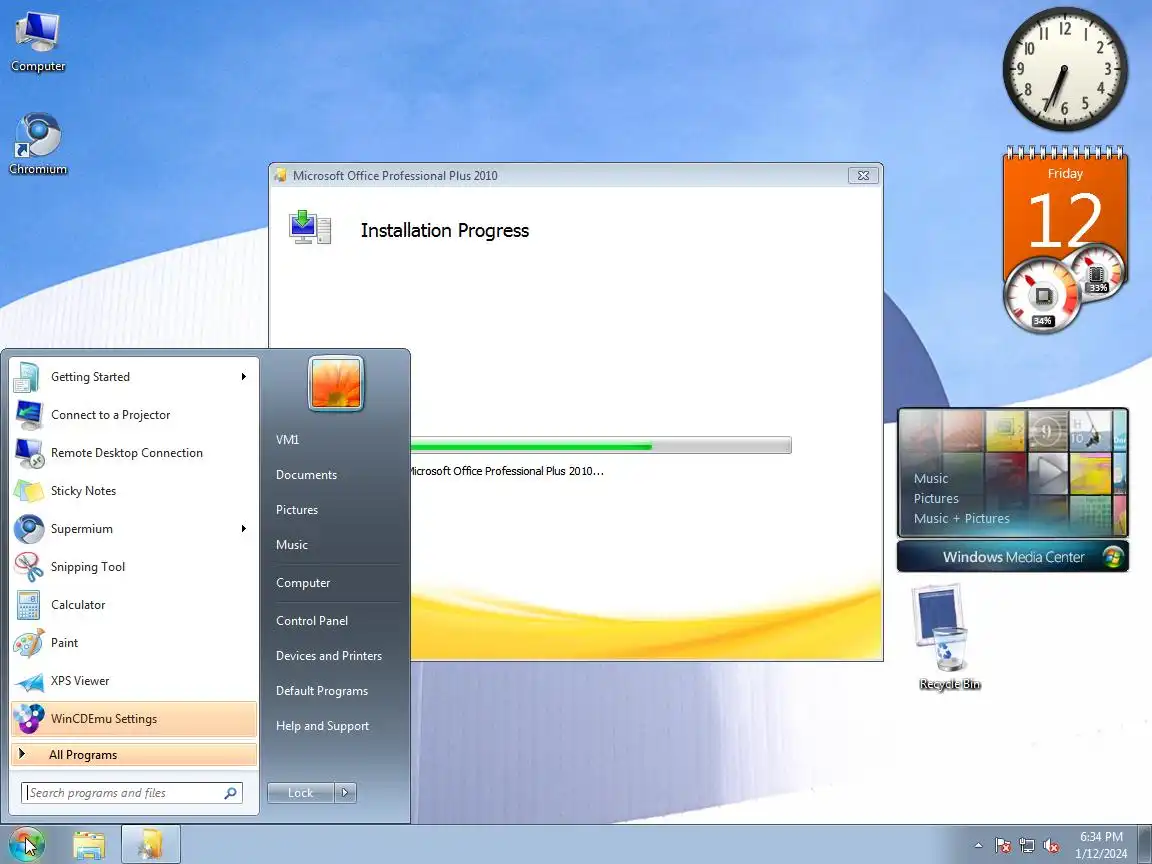Select Music in Media Center gadget

point(931,478)
